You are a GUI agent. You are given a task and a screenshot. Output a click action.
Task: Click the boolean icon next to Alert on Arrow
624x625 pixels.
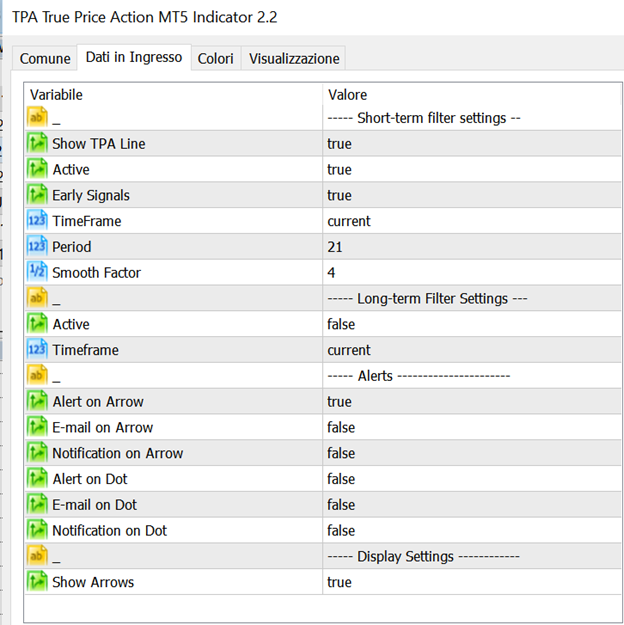coord(37,402)
